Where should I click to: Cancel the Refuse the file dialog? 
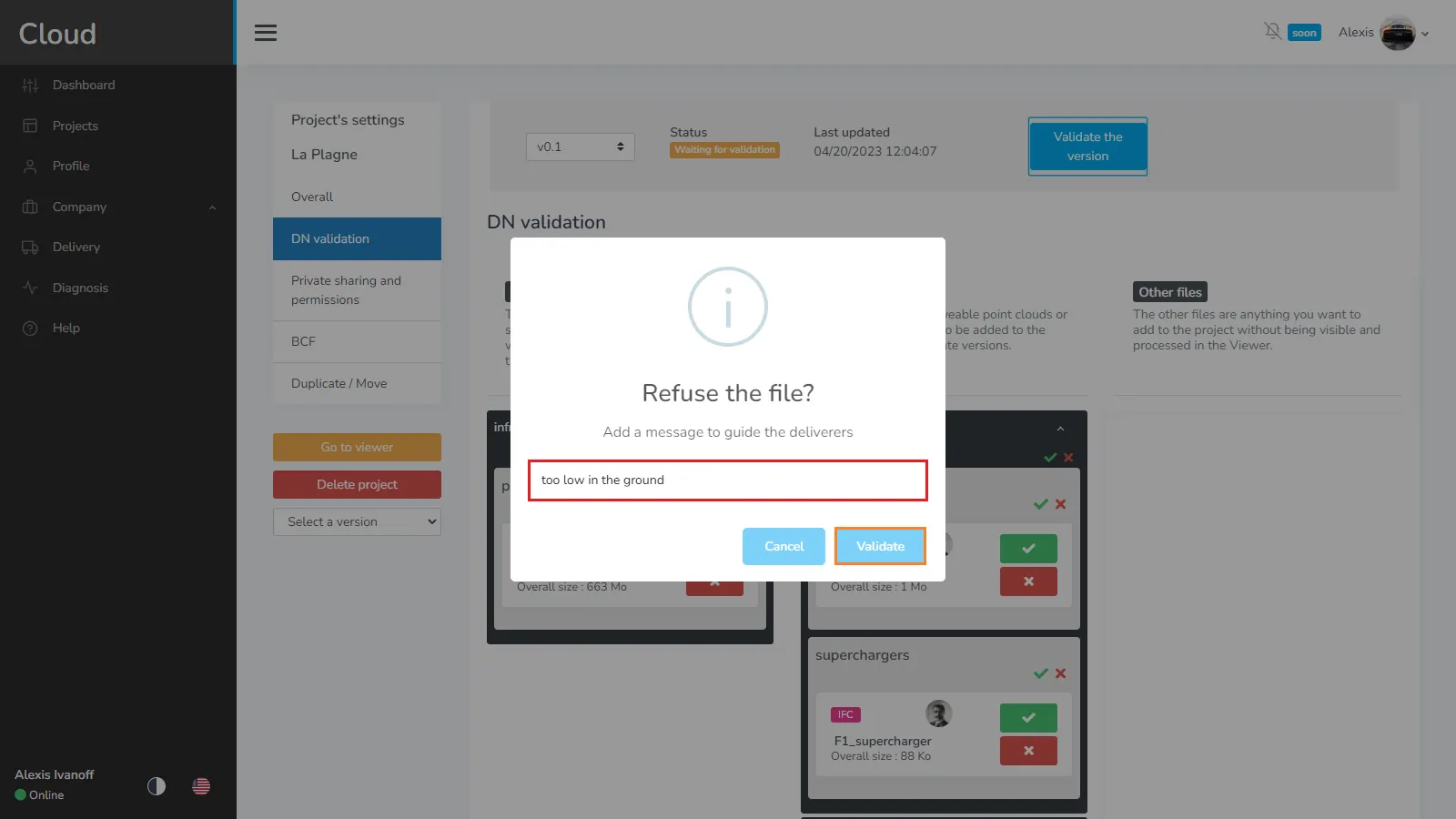point(784,546)
